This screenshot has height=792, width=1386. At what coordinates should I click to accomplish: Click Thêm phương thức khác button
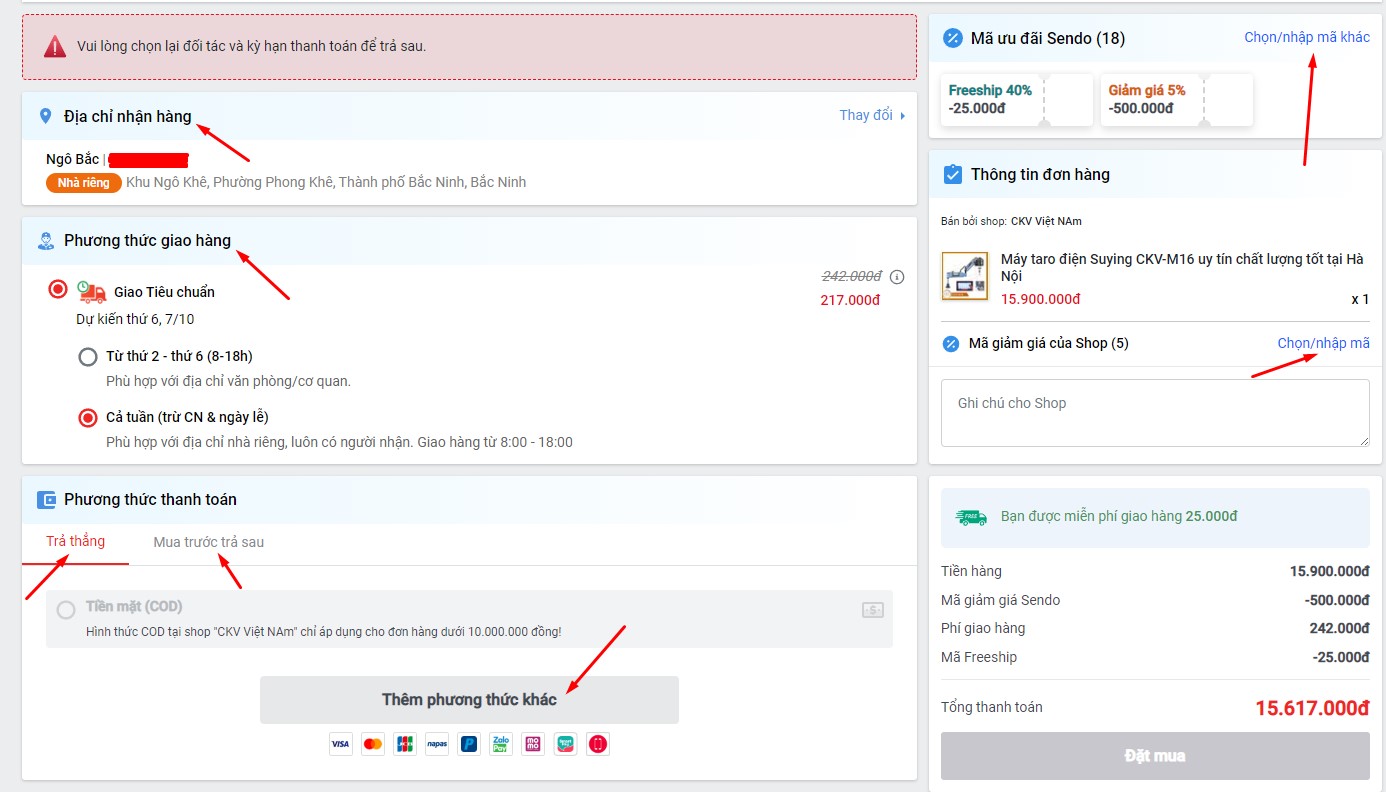(469, 700)
